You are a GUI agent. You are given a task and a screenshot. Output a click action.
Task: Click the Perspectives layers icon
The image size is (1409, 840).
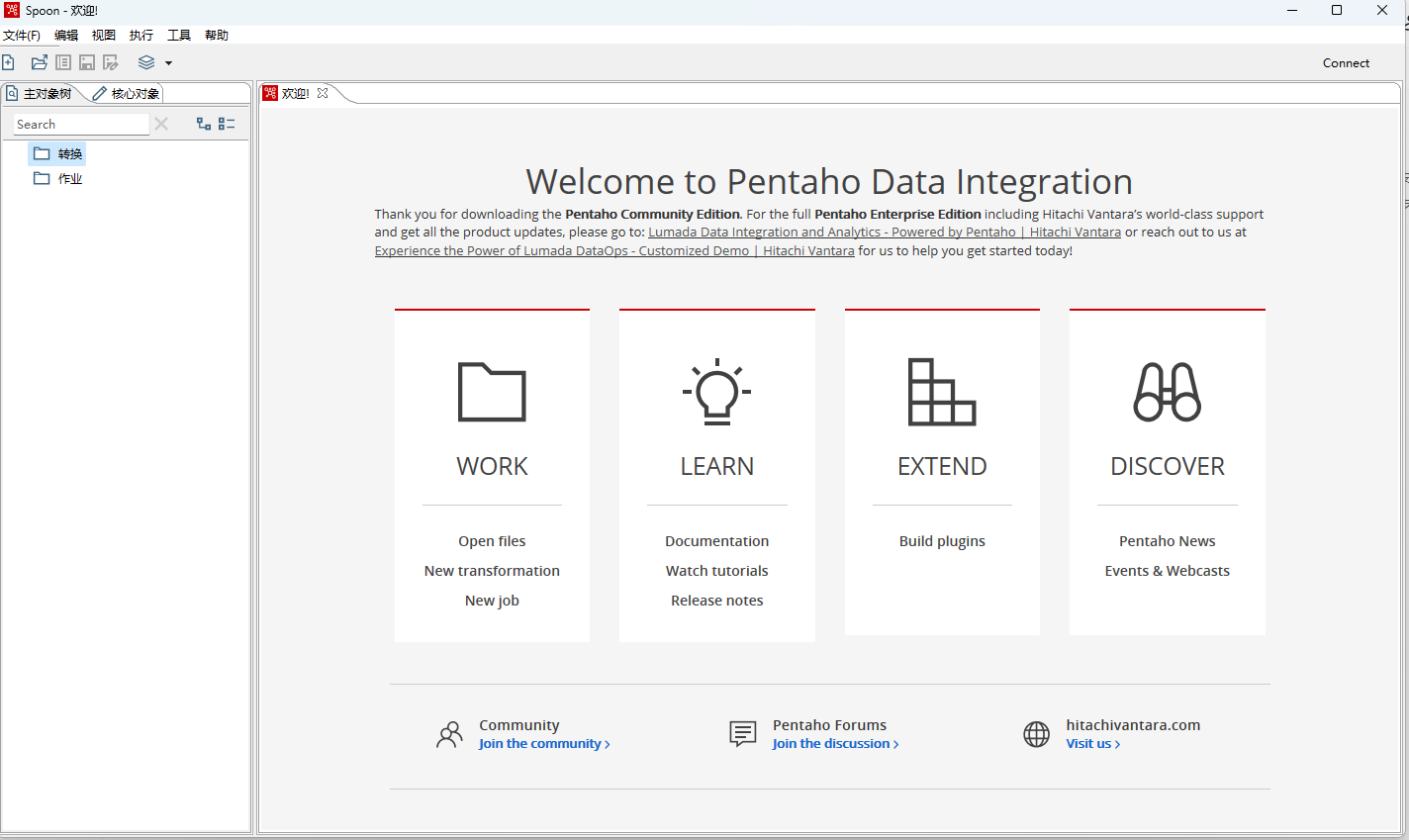click(x=146, y=62)
